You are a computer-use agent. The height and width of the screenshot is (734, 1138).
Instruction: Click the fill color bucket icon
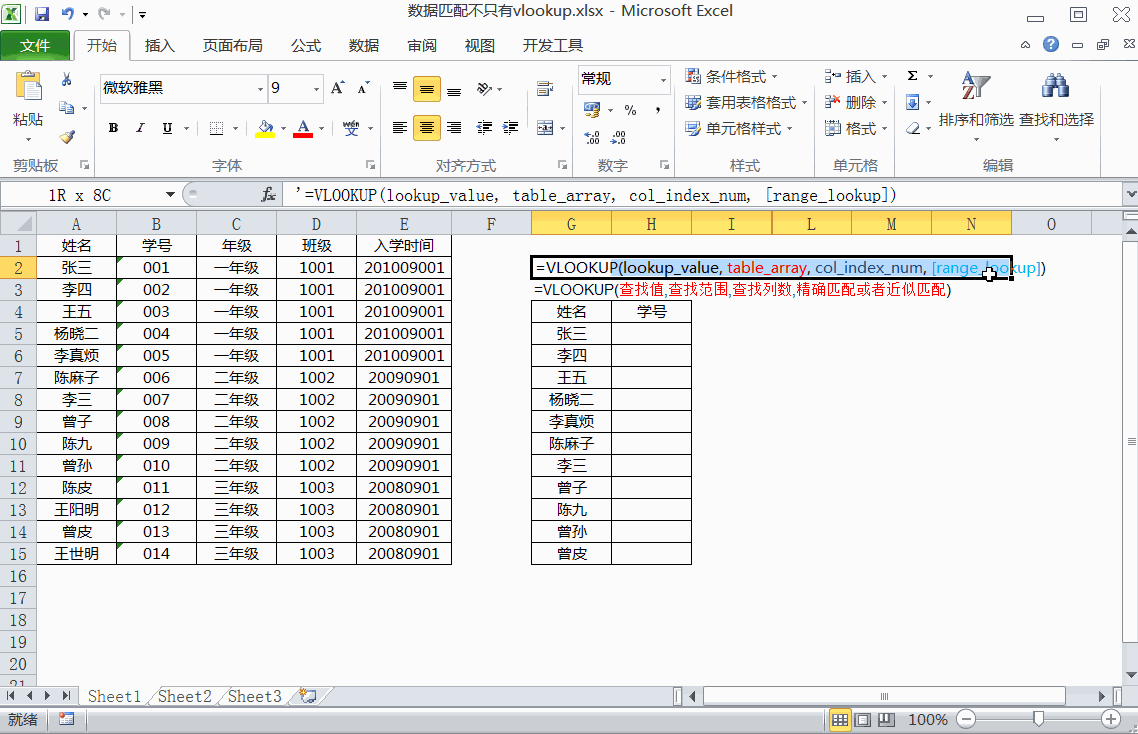266,129
